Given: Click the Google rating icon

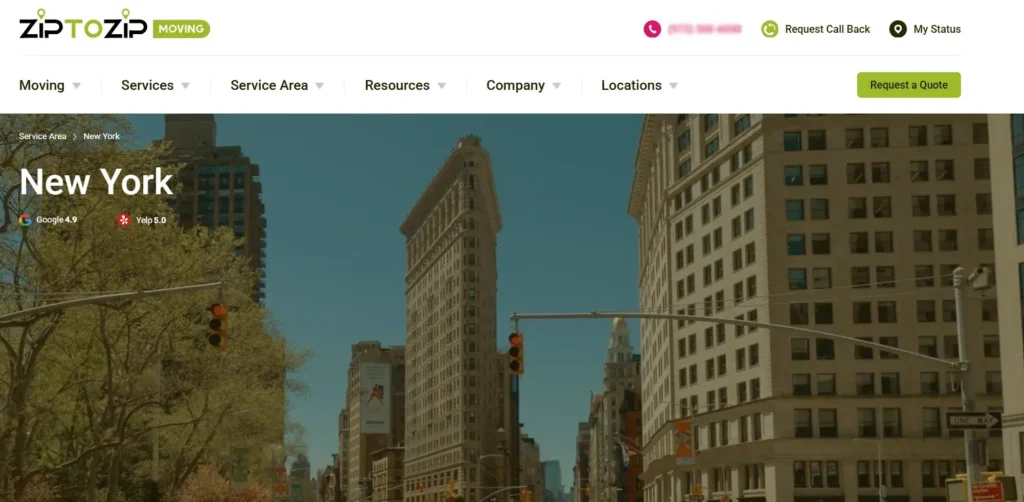Looking at the screenshot, I should pos(25,220).
